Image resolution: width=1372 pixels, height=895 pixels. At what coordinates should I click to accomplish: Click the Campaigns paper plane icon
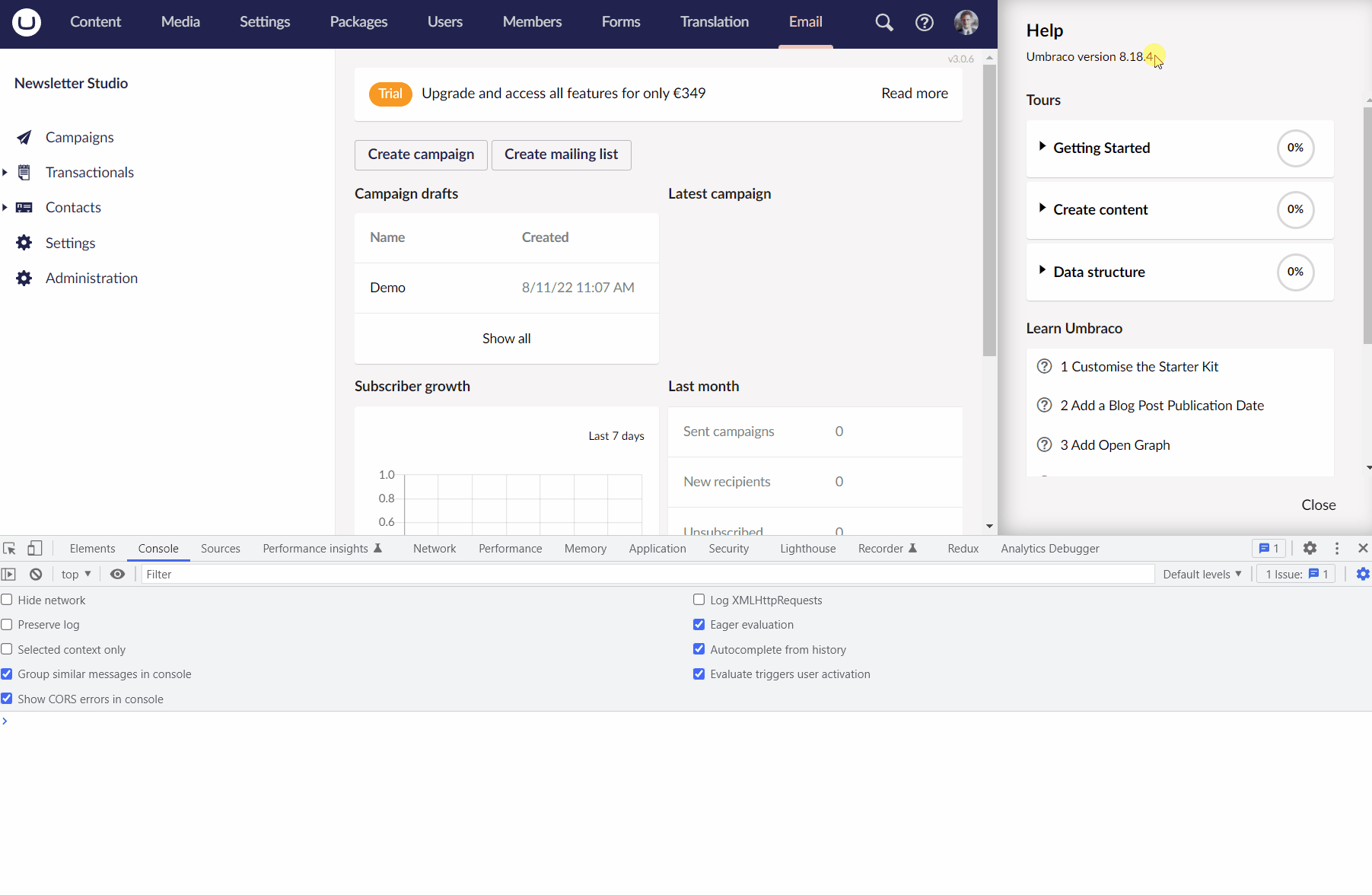[x=24, y=138]
